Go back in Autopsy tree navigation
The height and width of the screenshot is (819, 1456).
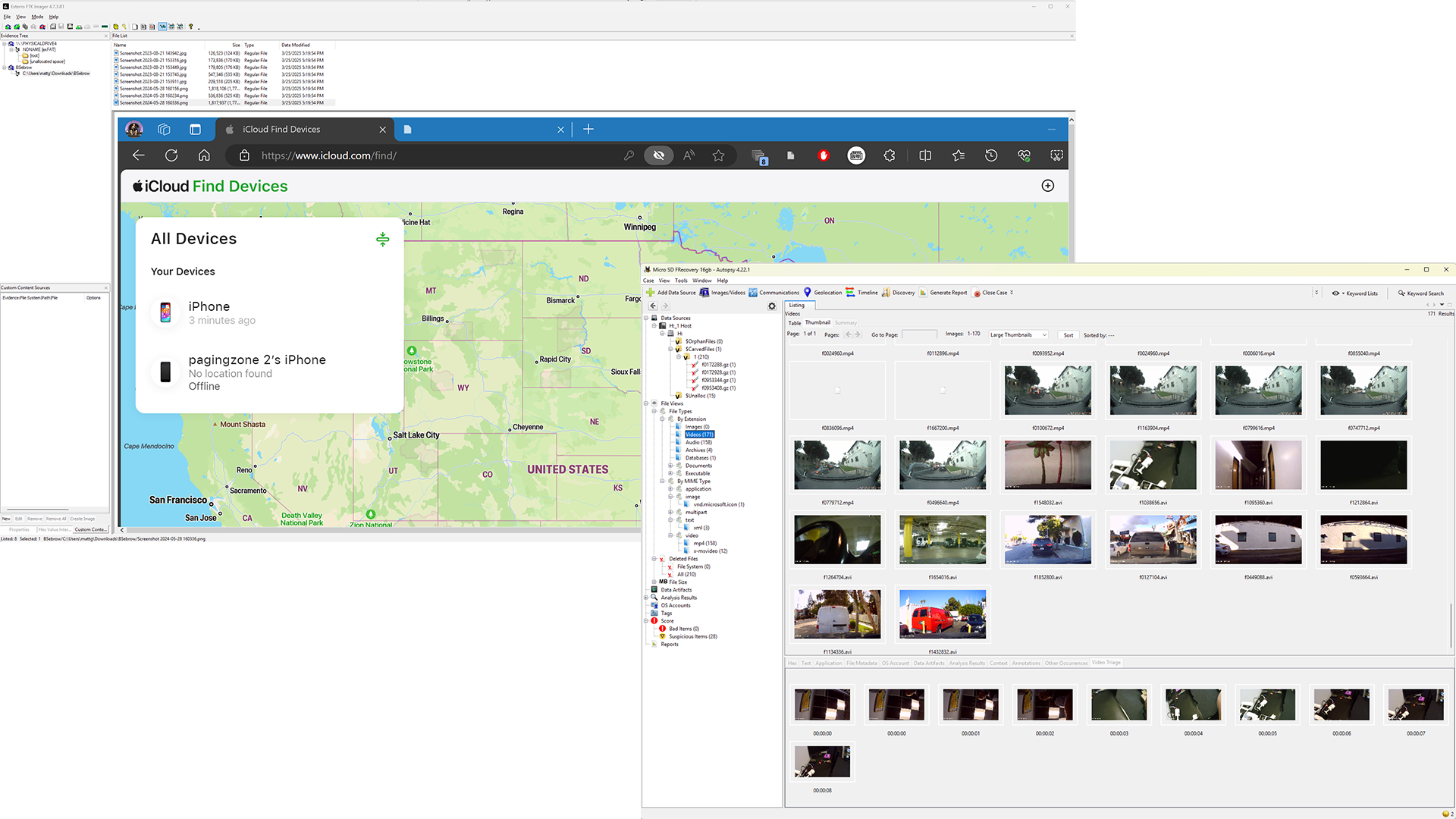click(x=653, y=306)
